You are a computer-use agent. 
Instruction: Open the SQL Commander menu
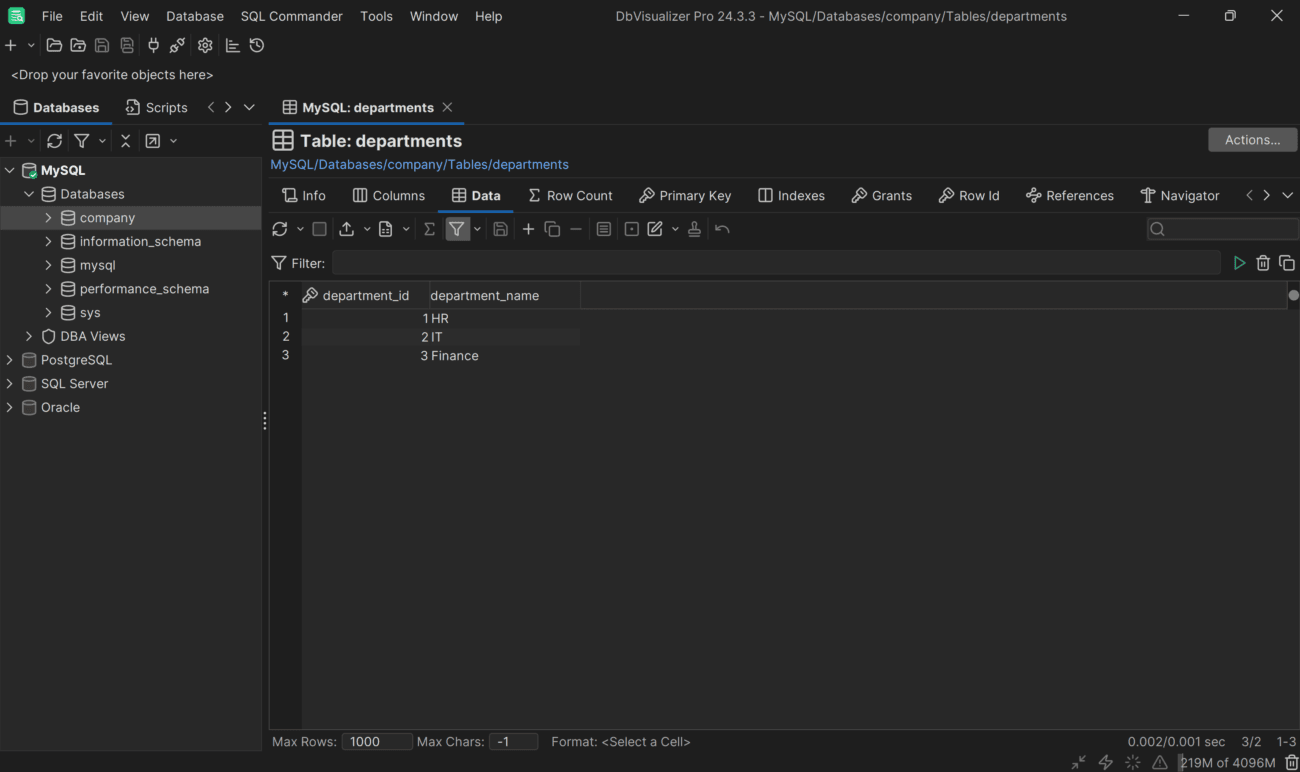click(x=291, y=15)
